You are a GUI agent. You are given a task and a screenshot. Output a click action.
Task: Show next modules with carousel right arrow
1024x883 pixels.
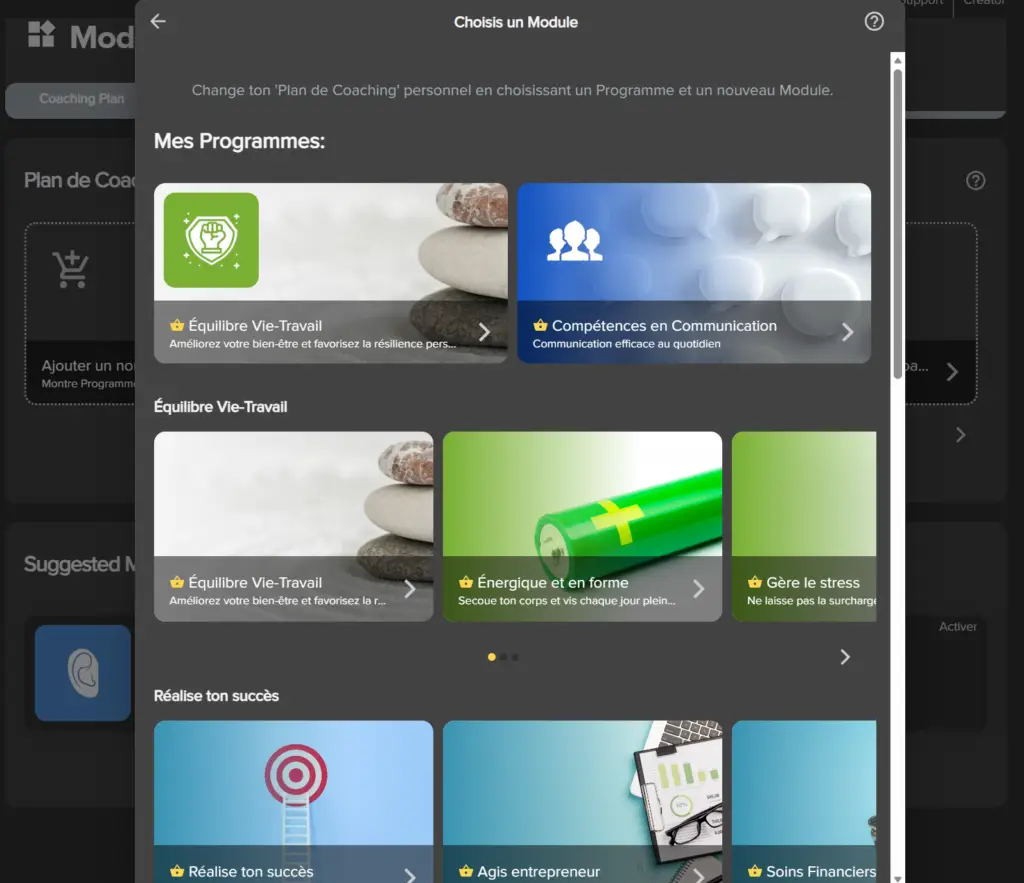pyautogui.click(x=845, y=657)
